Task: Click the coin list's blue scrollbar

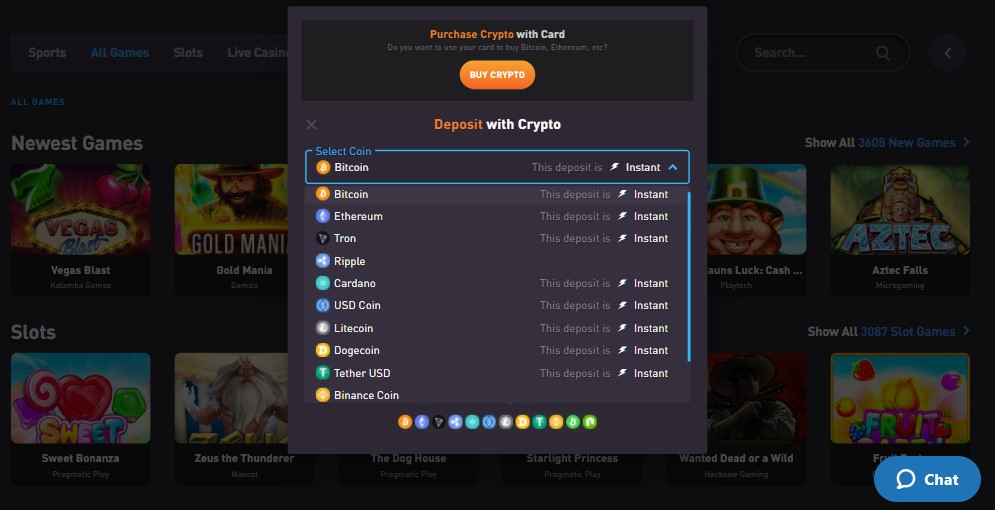Action: (689, 276)
